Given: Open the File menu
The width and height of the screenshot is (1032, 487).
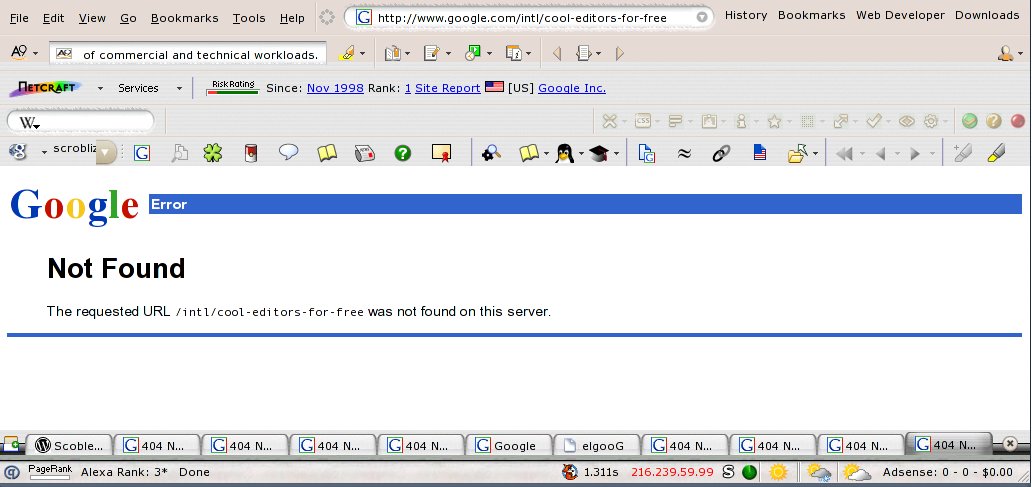Looking at the screenshot, I should pyautogui.click(x=19, y=18).
